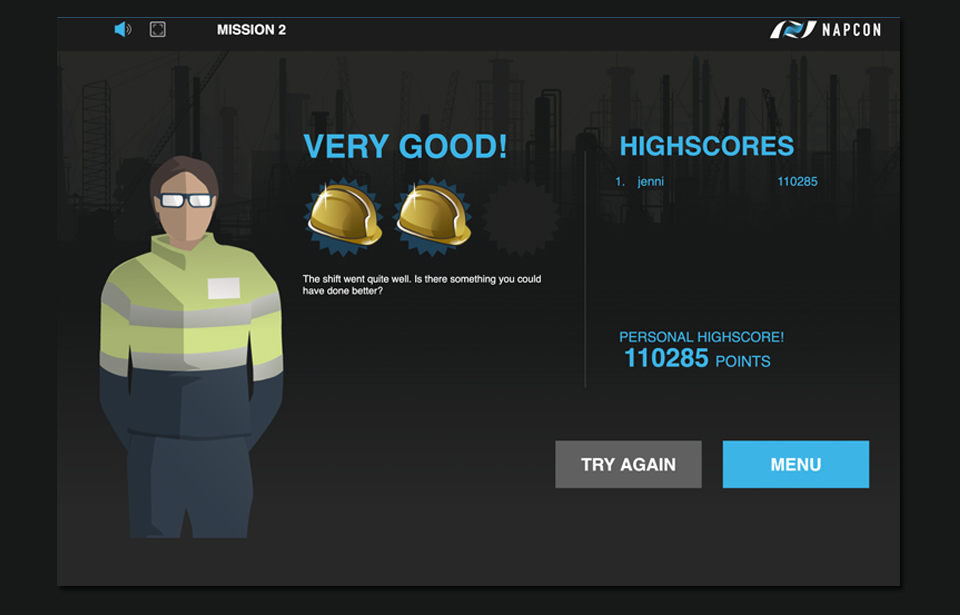
Task: Select jenni in the highscore list
Action: click(x=650, y=182)
